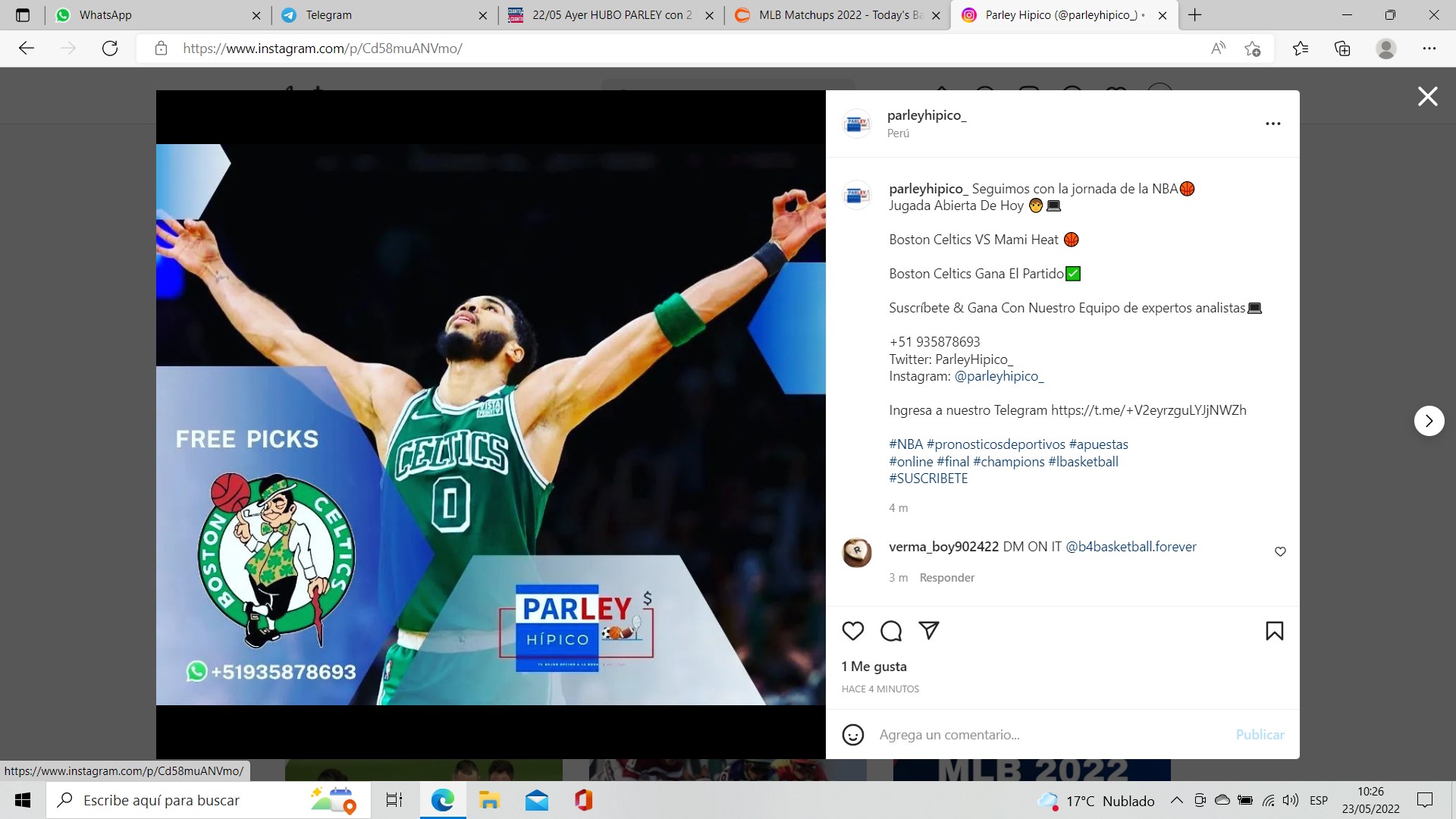Screen dimensions: 1456x819
Task: Refresh the Instagram page
Action: [110, 49]
